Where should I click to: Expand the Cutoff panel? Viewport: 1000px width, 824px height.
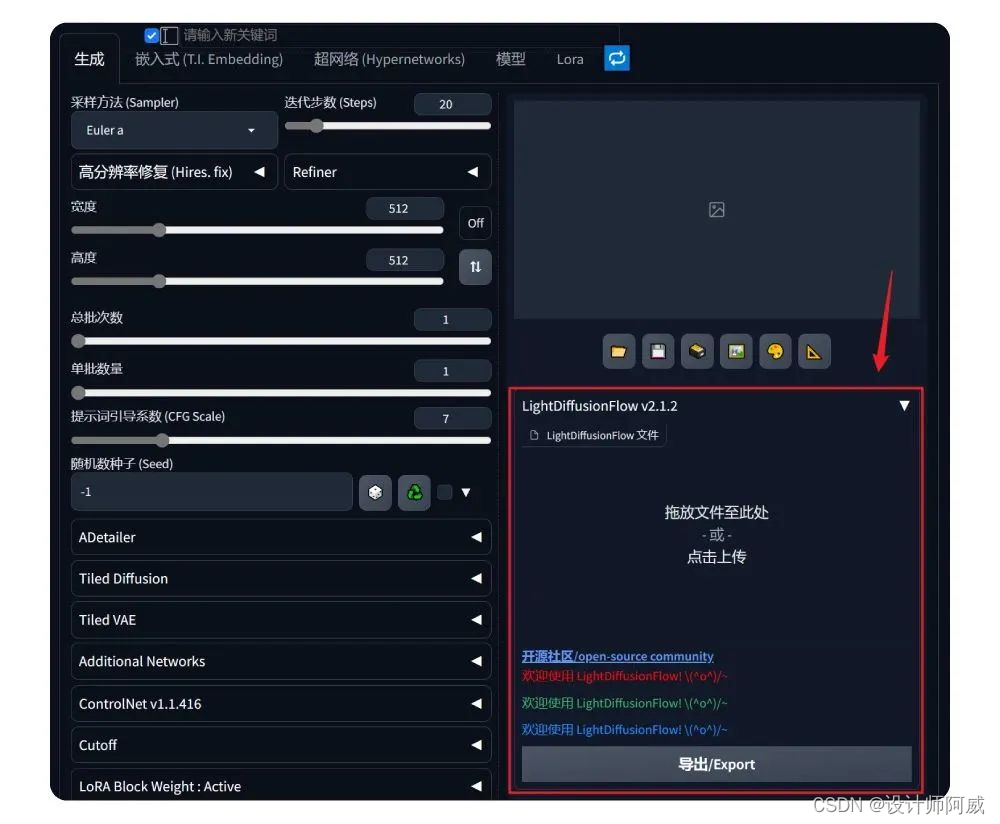(281, 745)
